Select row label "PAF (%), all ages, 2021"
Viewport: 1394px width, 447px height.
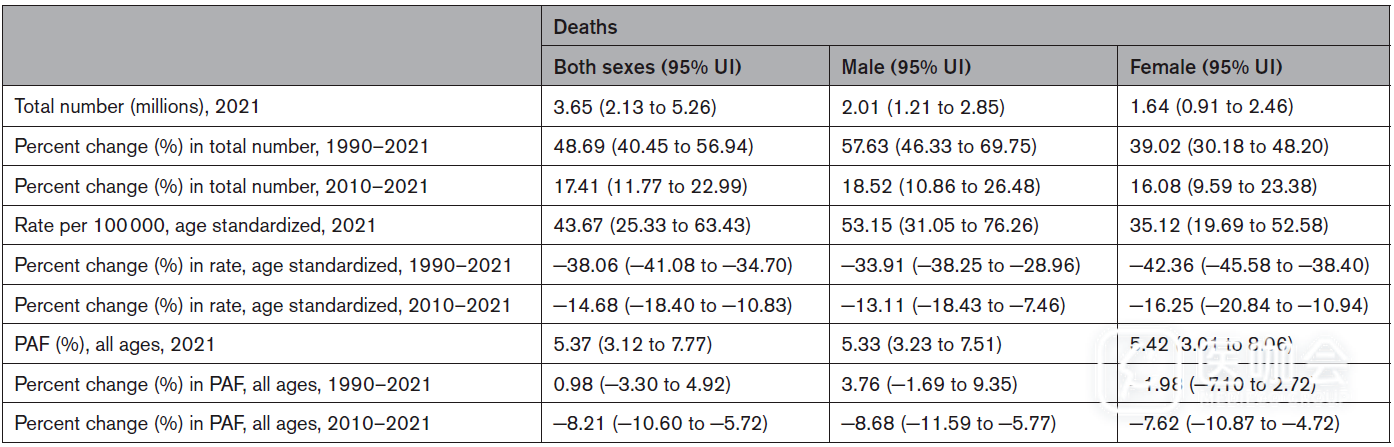point(114,345)
